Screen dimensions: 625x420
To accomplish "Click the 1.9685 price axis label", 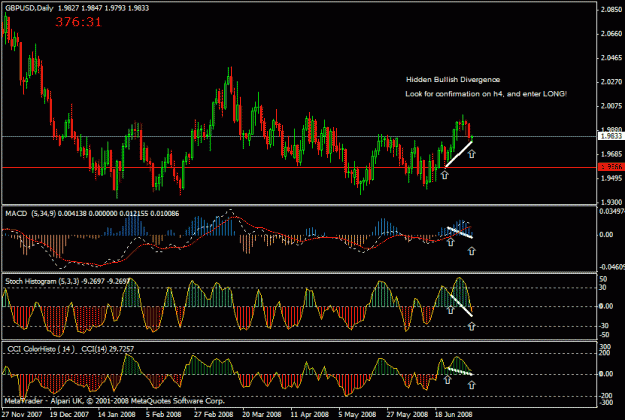I will [x=611, y=154].
